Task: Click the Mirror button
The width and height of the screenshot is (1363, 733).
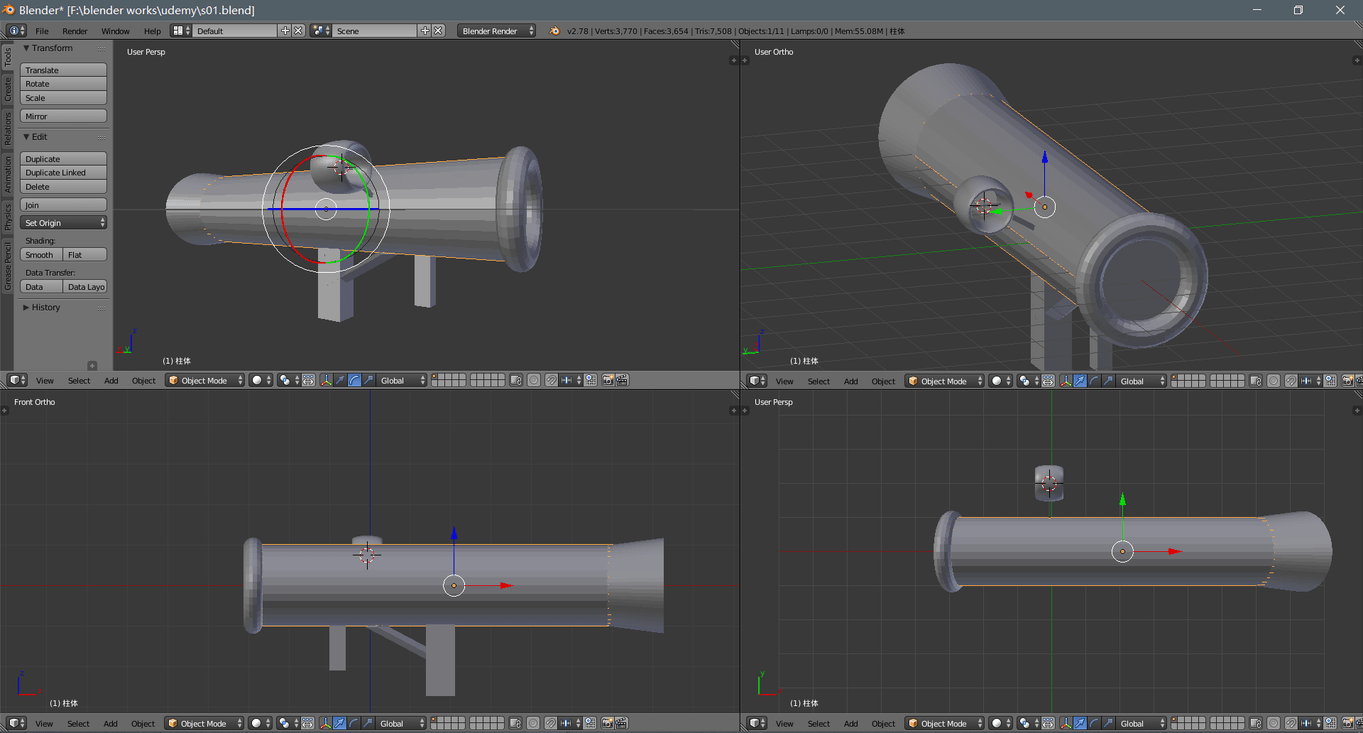Action: pyautogui.click(x=63, y=116)
